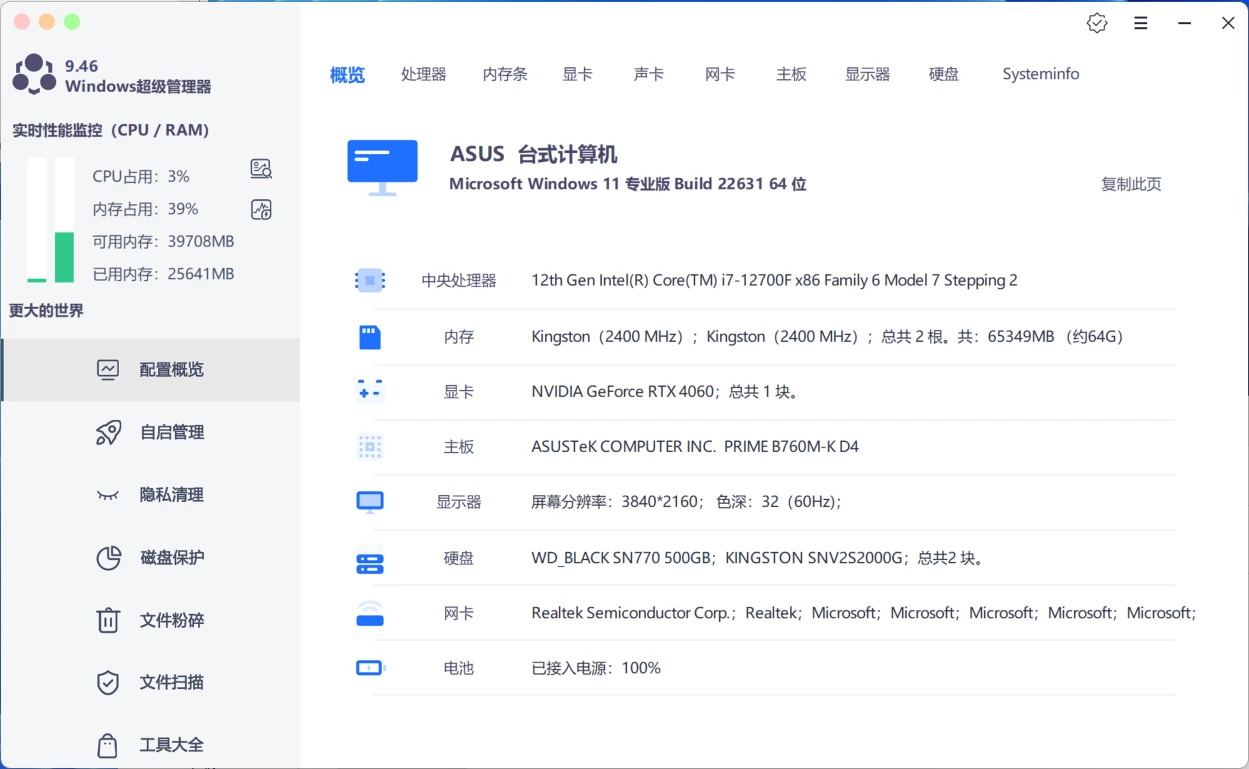Open 文件粉碎 in the sidebar
Screen dimensions: 1249x769
[x=151, y=620]
